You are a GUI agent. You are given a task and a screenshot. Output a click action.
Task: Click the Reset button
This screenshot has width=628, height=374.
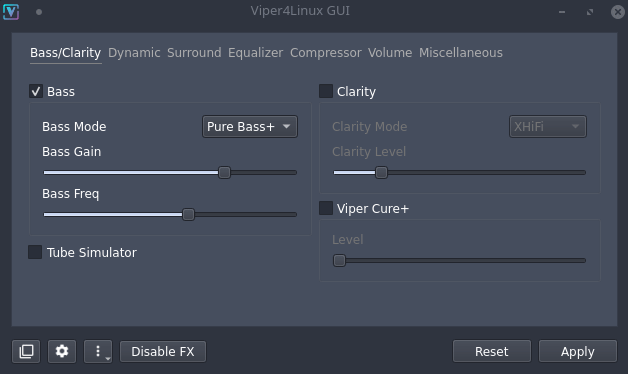[492, 352]
